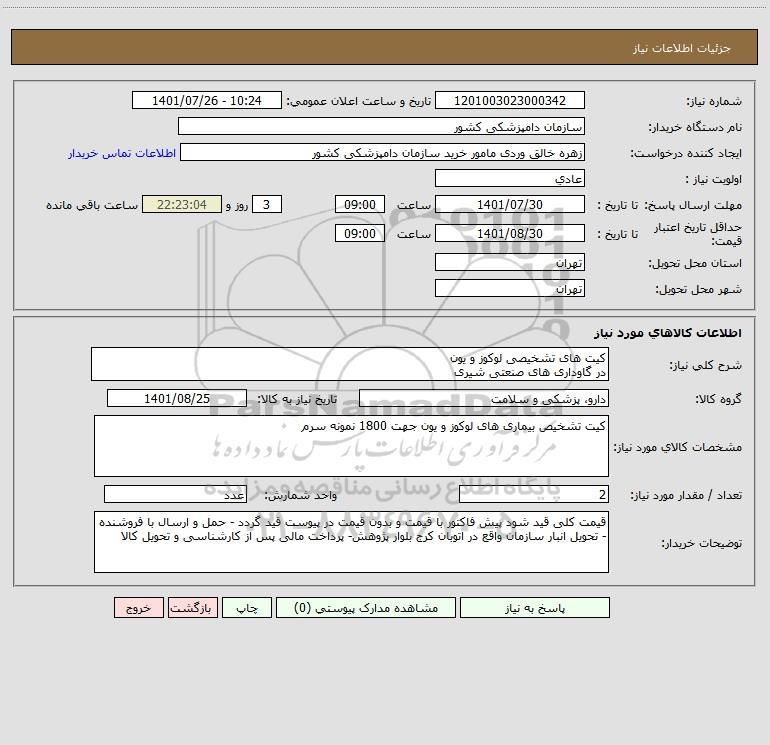Click the delivery city field تهران

[x=510, y=288]
